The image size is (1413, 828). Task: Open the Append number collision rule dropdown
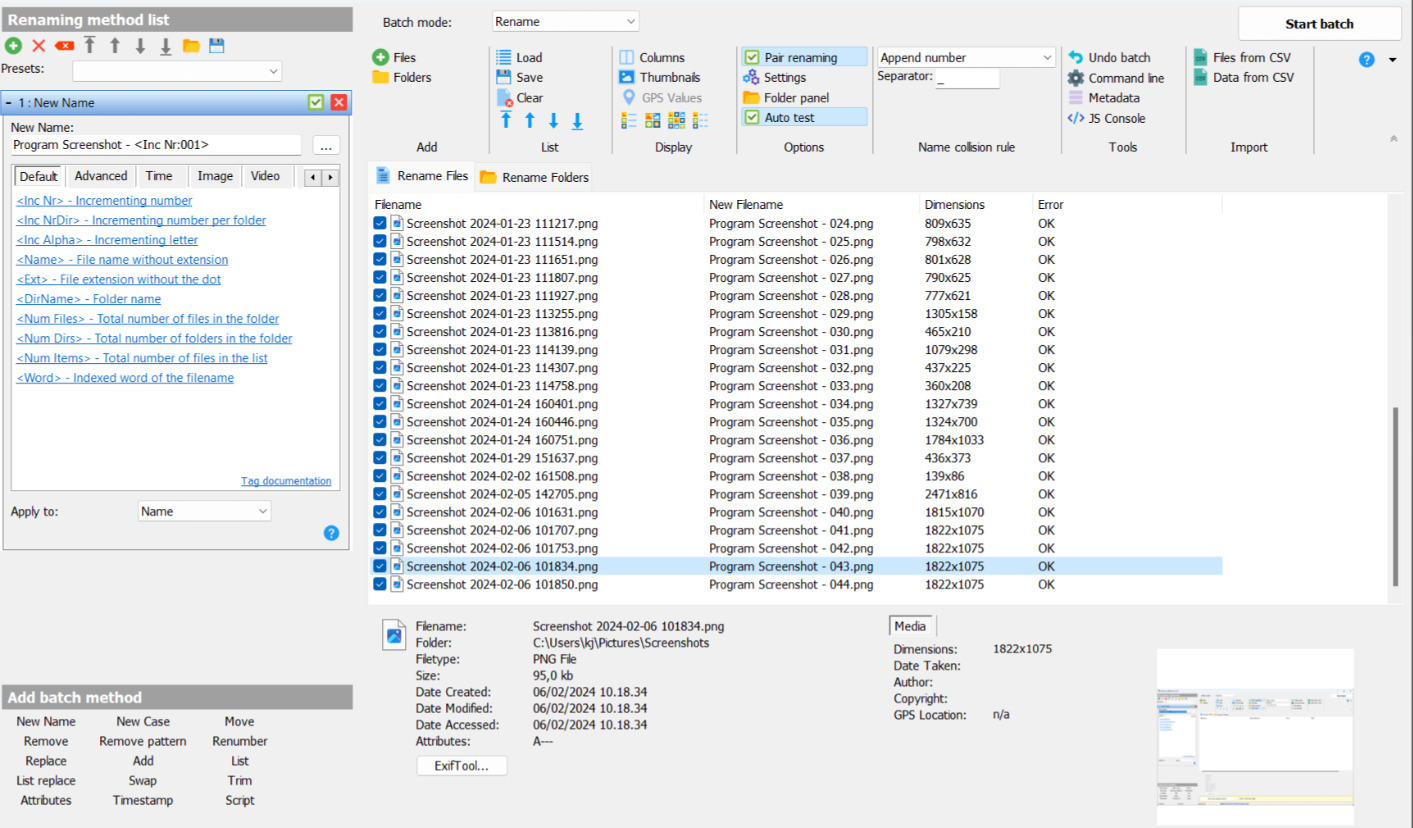[x=966, y=57]
